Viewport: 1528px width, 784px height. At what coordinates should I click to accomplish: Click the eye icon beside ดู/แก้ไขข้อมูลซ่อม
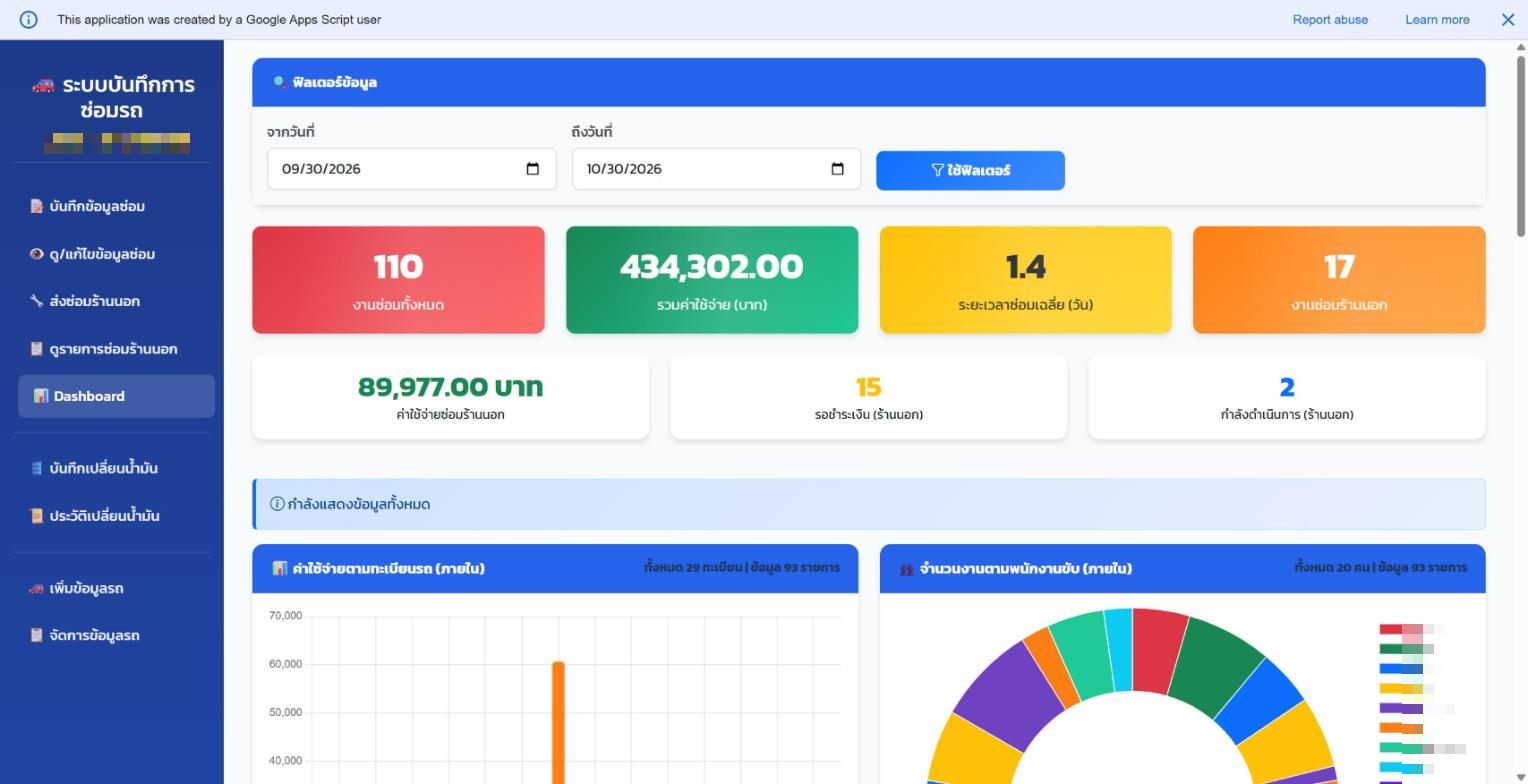tap(37, 254)
